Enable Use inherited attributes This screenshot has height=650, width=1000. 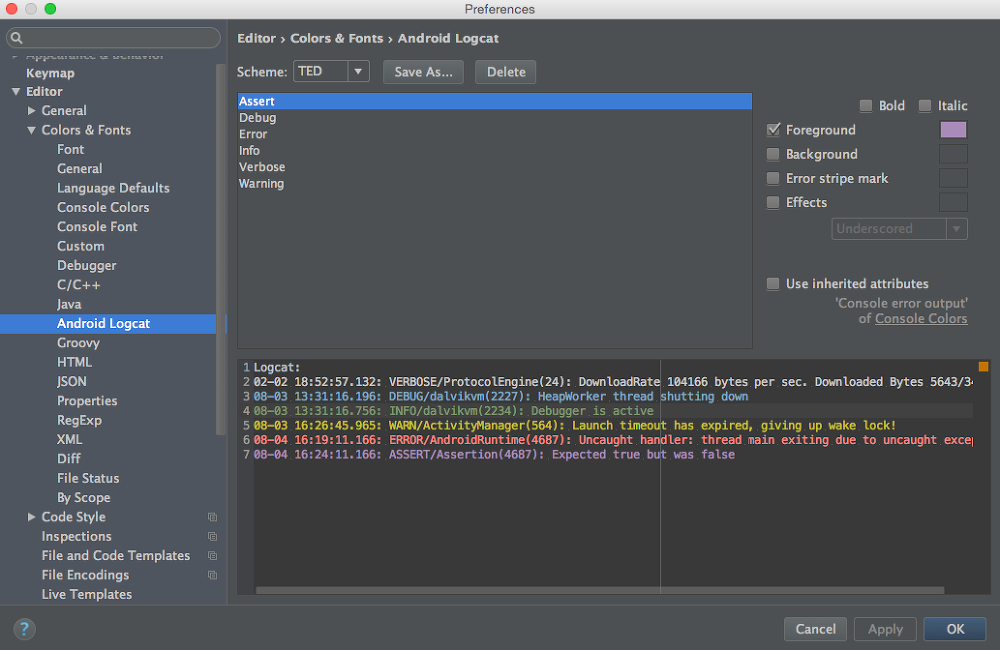click(772, 284)
